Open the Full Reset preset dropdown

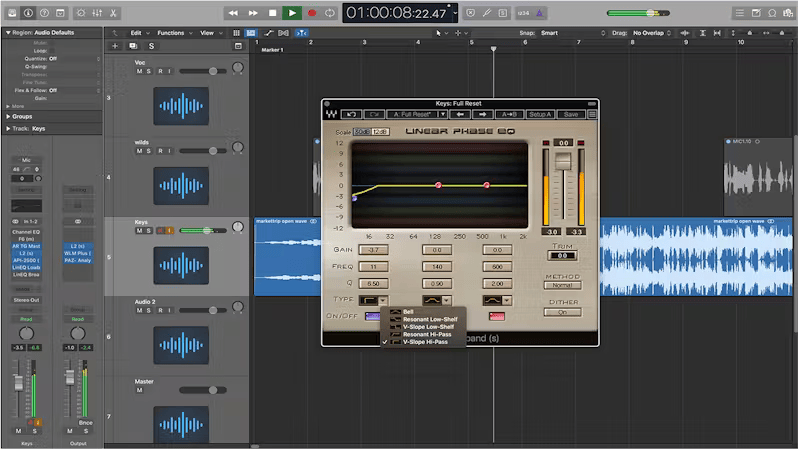(x=443, y=115)
